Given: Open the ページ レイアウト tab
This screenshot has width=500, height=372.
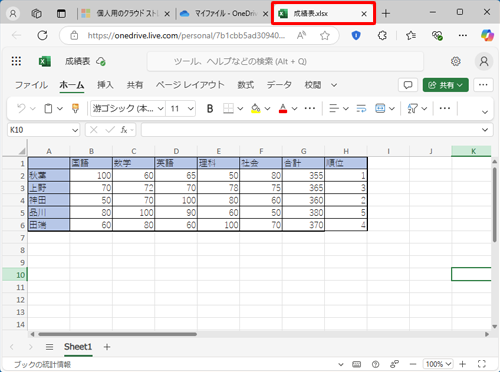Looking at the screenshot, I should pos(190,85).
